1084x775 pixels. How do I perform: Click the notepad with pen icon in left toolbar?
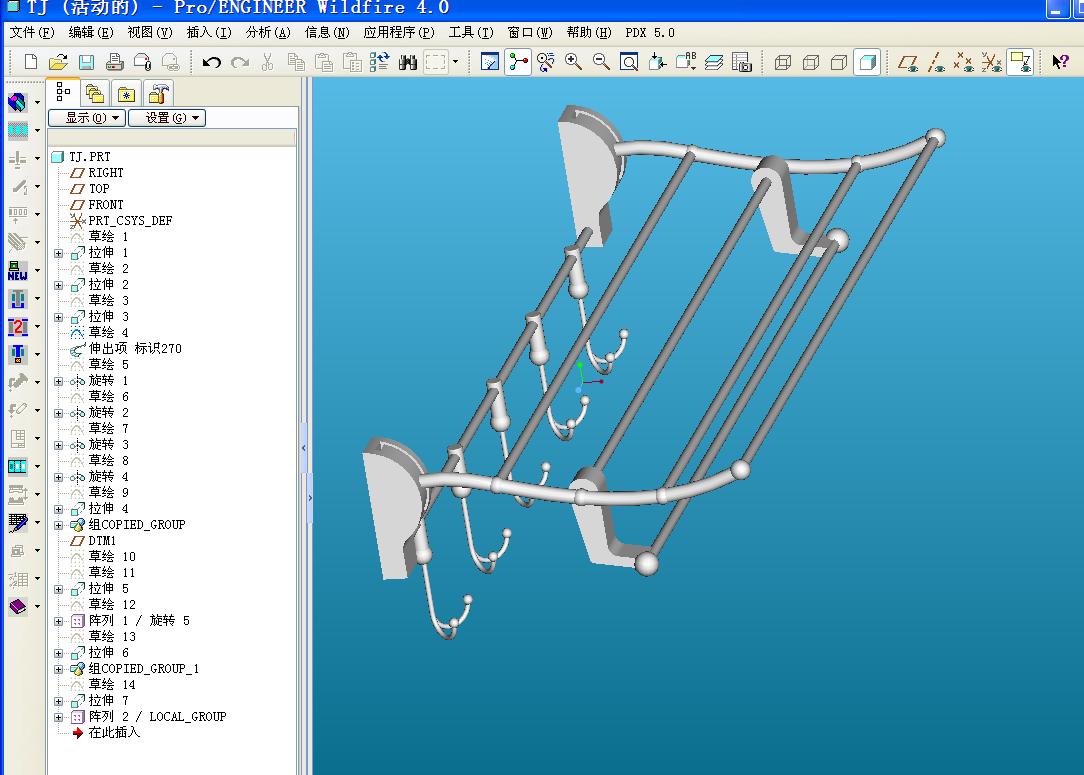(18, 523)
